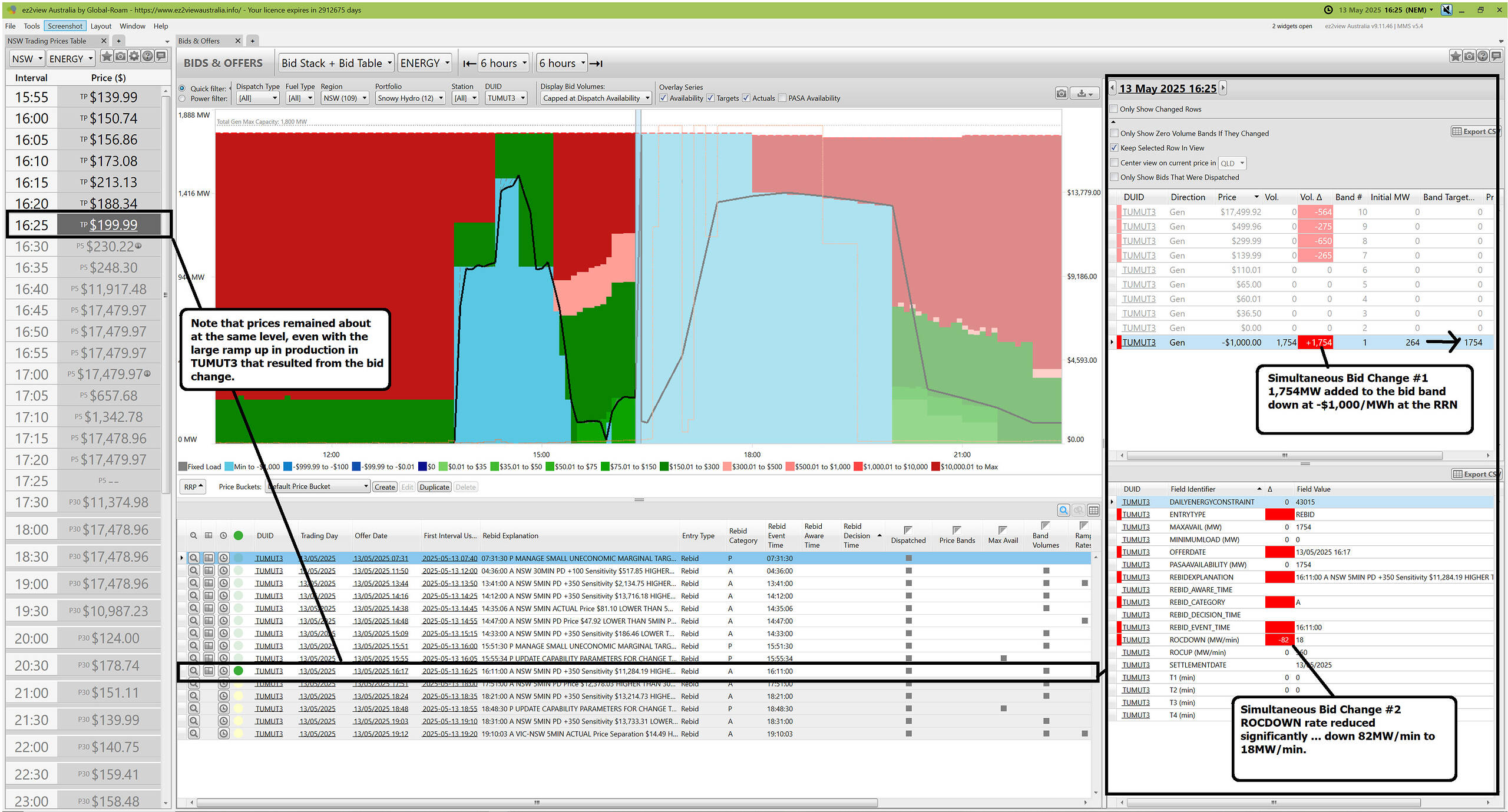This screenshot has height=812, width=1508.
Task: Open the File menu
Action: click(x=11, y=26)
